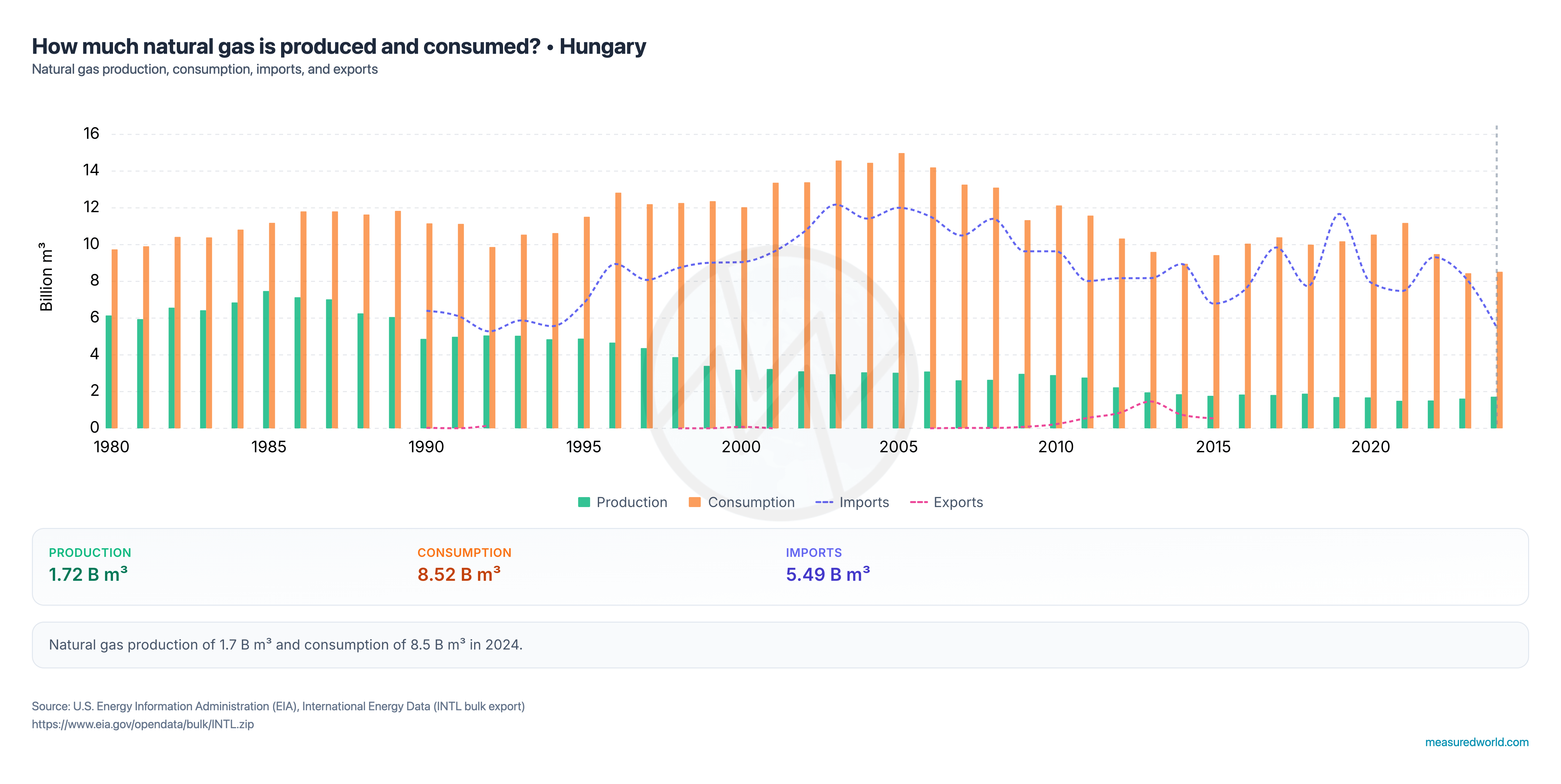
Task: Click the 1980 x-axis year label
Action: [x=112, y=447]
